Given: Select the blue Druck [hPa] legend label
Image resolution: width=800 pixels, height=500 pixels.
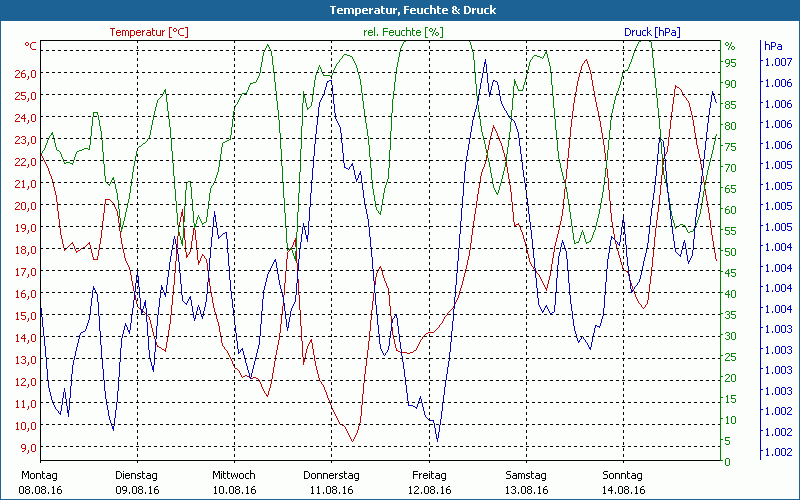Looking at the screenshot, I should 652,32.
